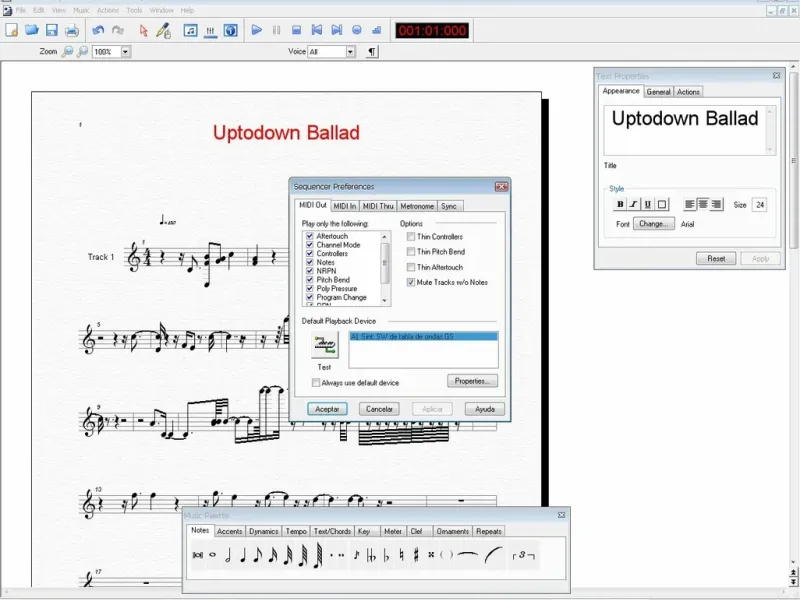Image resolution: width=800 pixels, height=600 pixels.
Task: Click Aceptar in Sequencer Preferences
Action: coord(327,409)
